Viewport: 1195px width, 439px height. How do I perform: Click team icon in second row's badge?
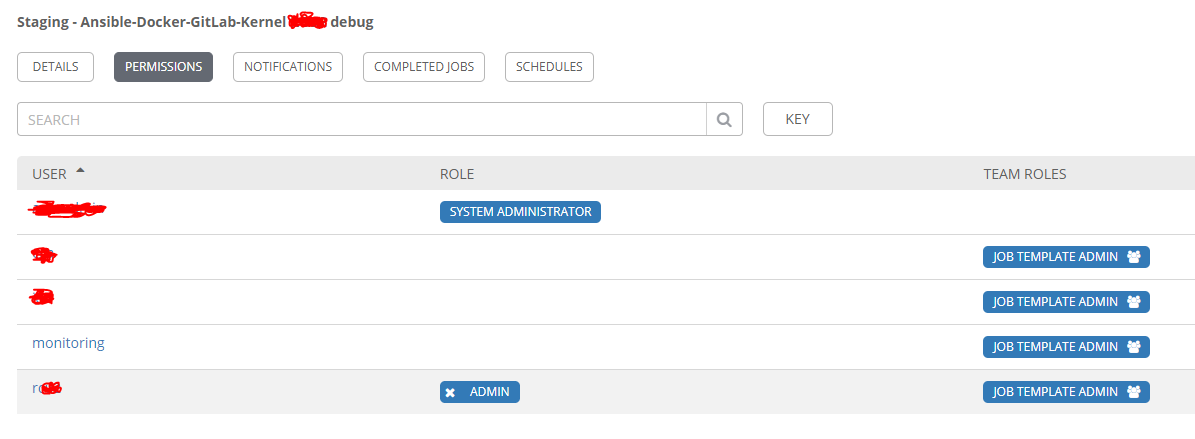(x=1133, y=257)
